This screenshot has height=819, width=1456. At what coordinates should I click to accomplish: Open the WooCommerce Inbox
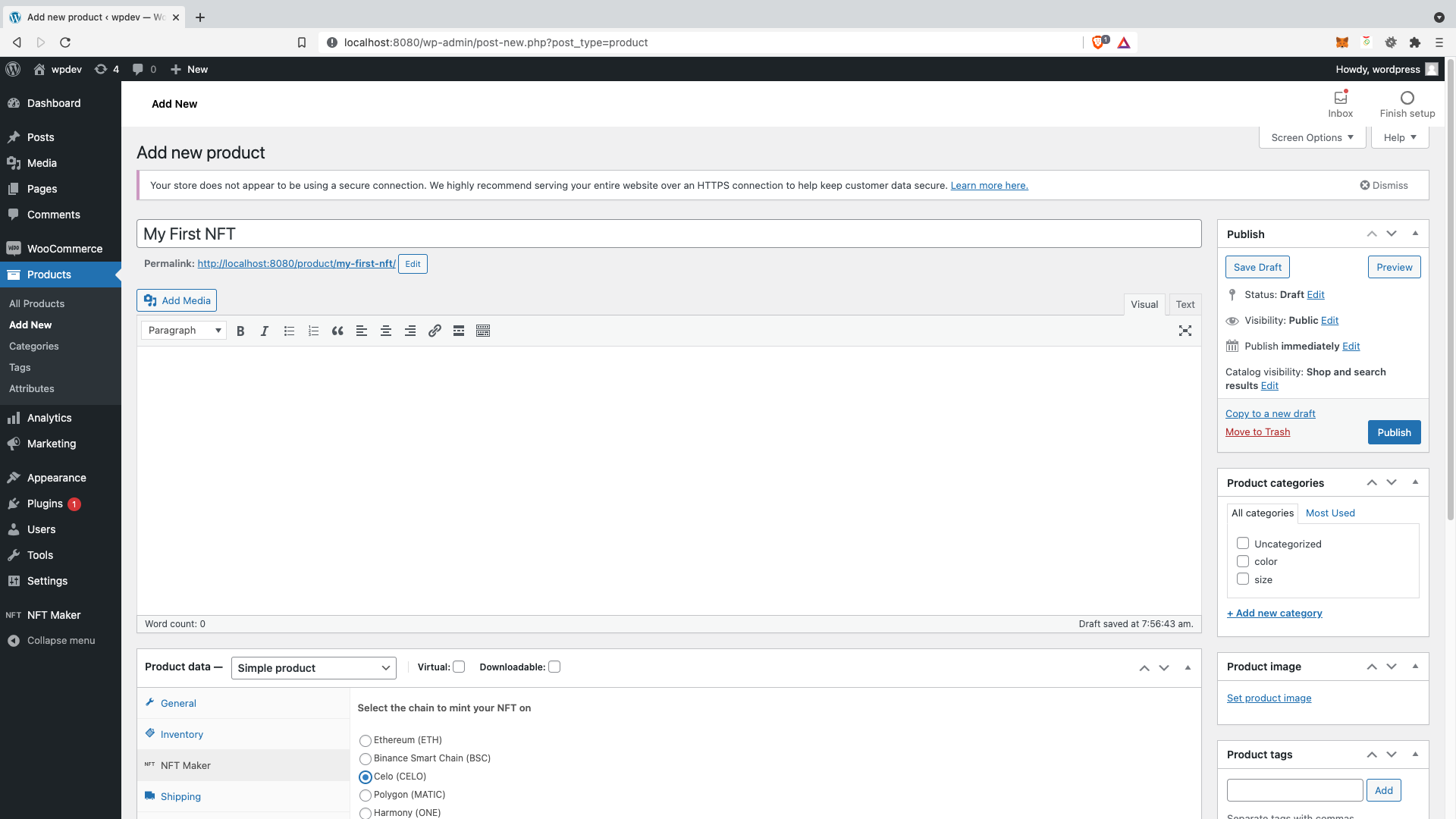tap(1340, 104)
